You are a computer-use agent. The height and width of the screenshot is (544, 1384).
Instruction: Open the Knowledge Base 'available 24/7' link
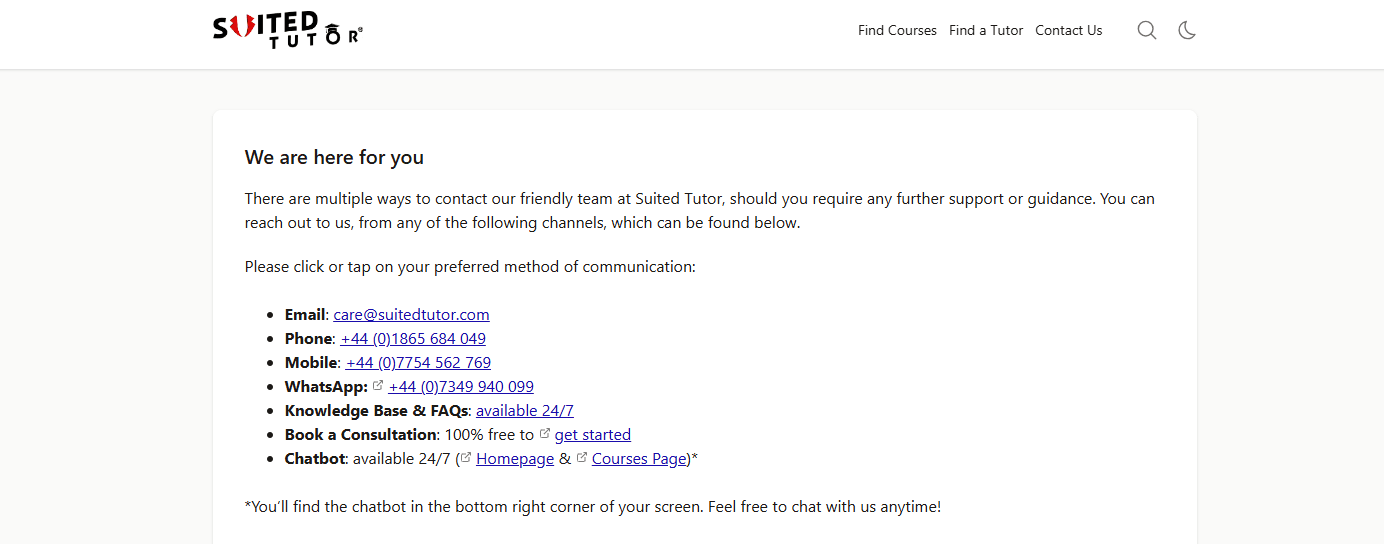point(525,410)
